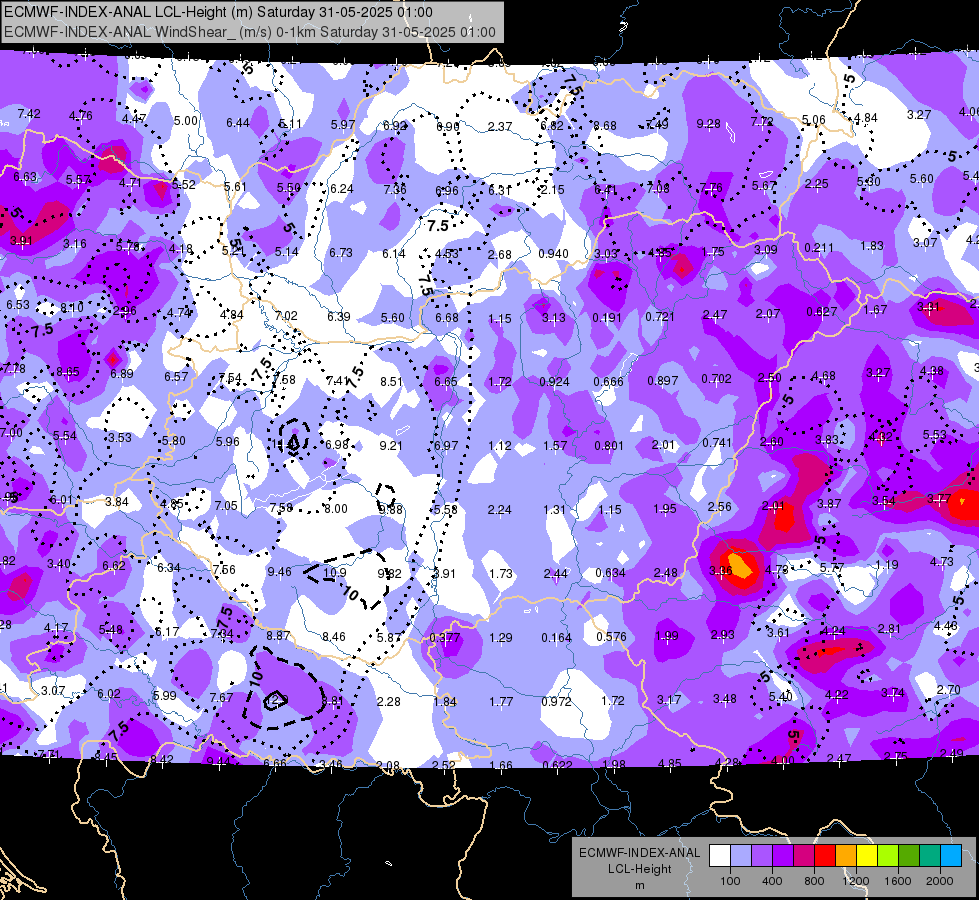Click the wind shear value 9.46

pyautogui.click(x=279, y=571)
